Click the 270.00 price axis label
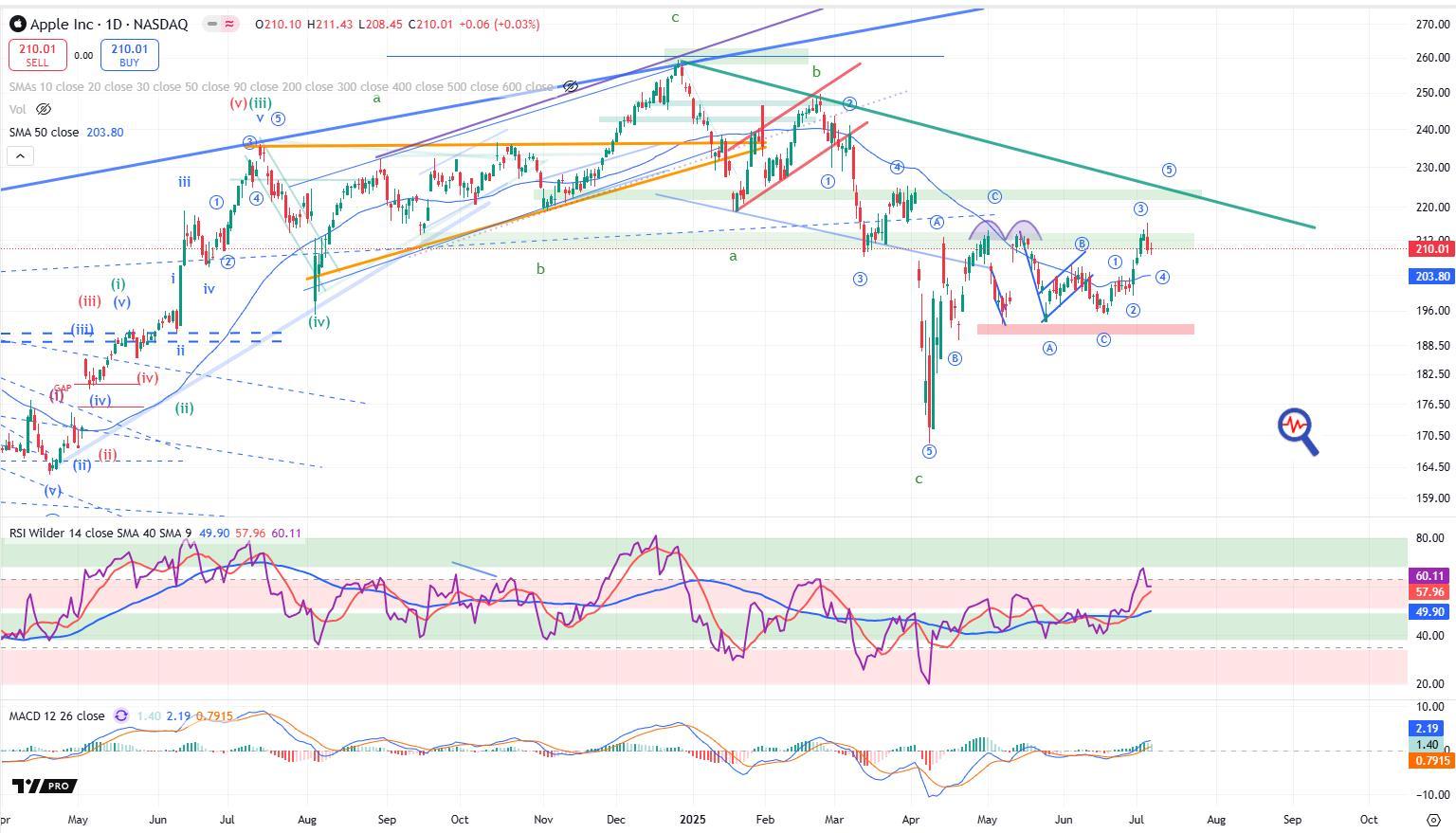 pyautogui.click(x=1431, y=24)
